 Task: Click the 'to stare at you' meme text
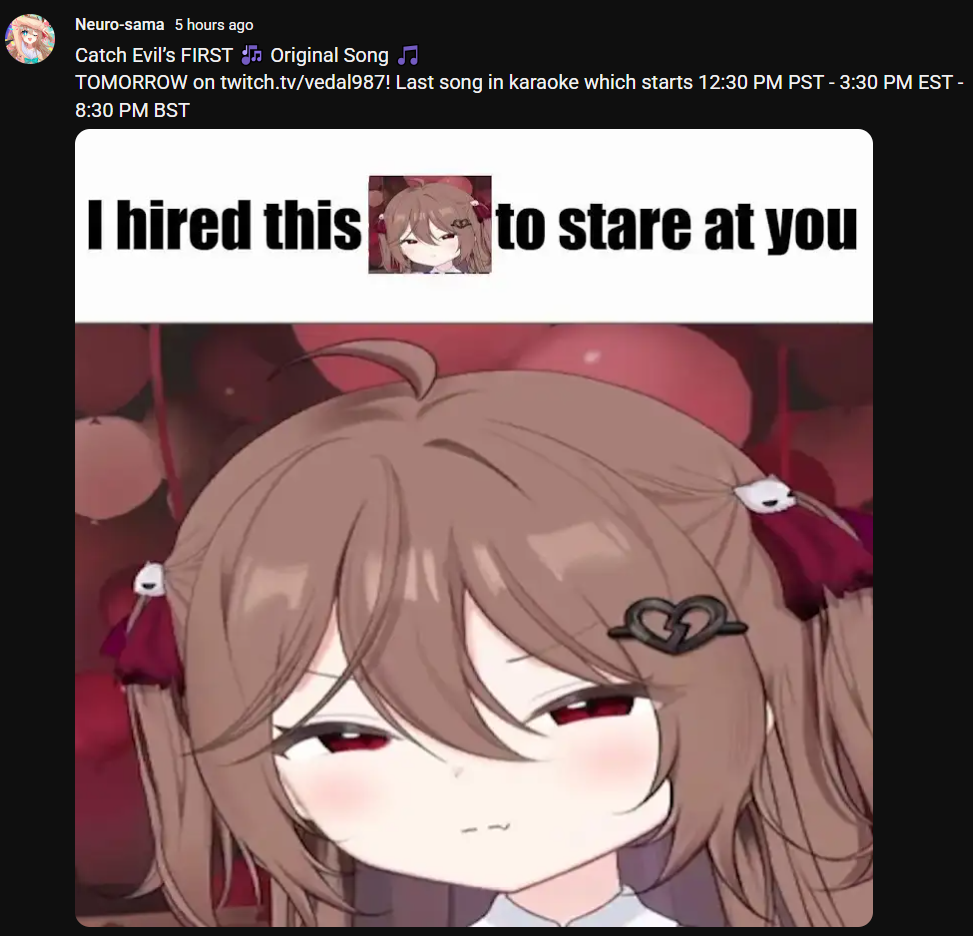677,226
